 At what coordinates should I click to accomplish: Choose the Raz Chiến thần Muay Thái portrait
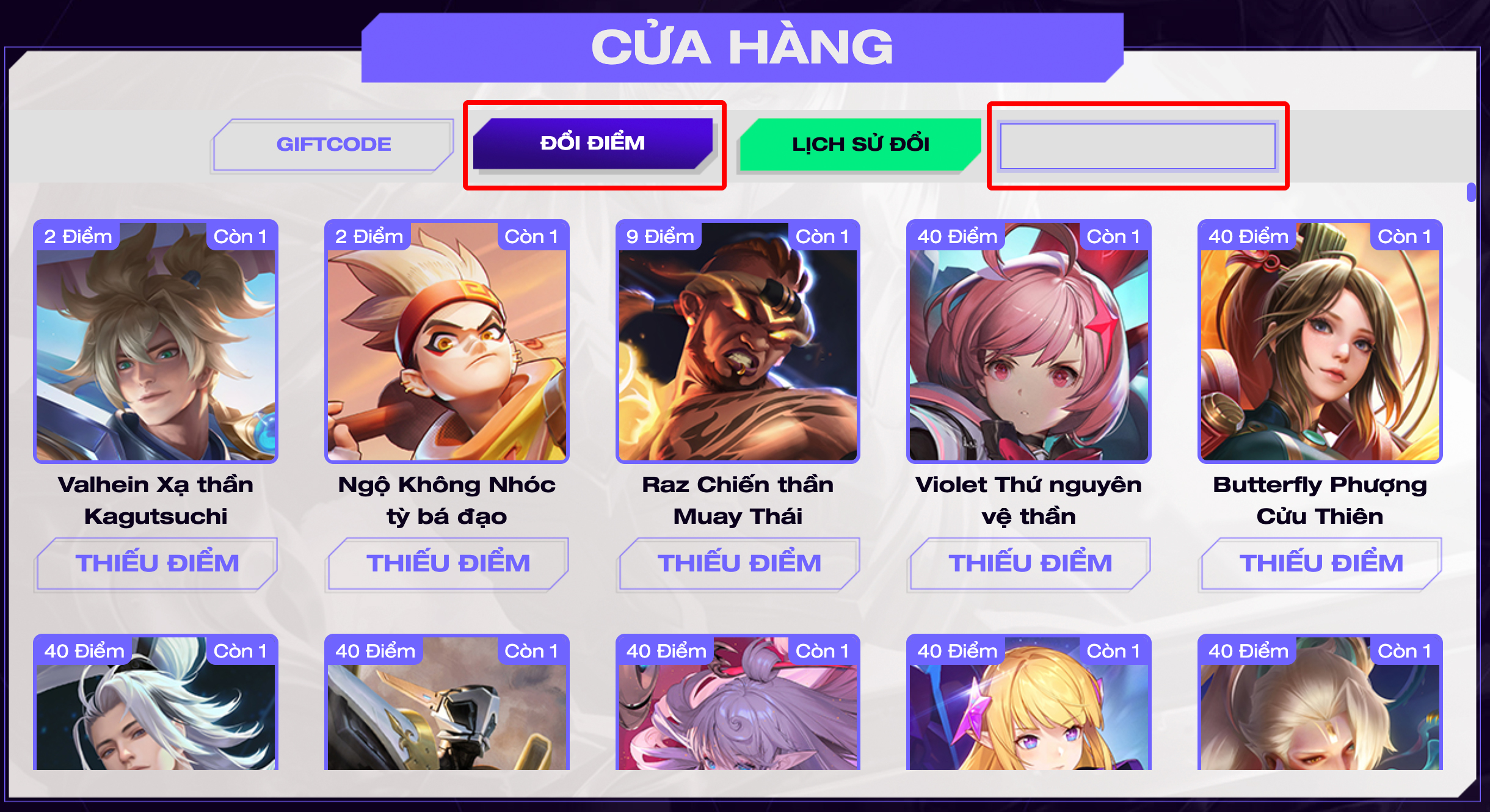click(x=738, y=341)
